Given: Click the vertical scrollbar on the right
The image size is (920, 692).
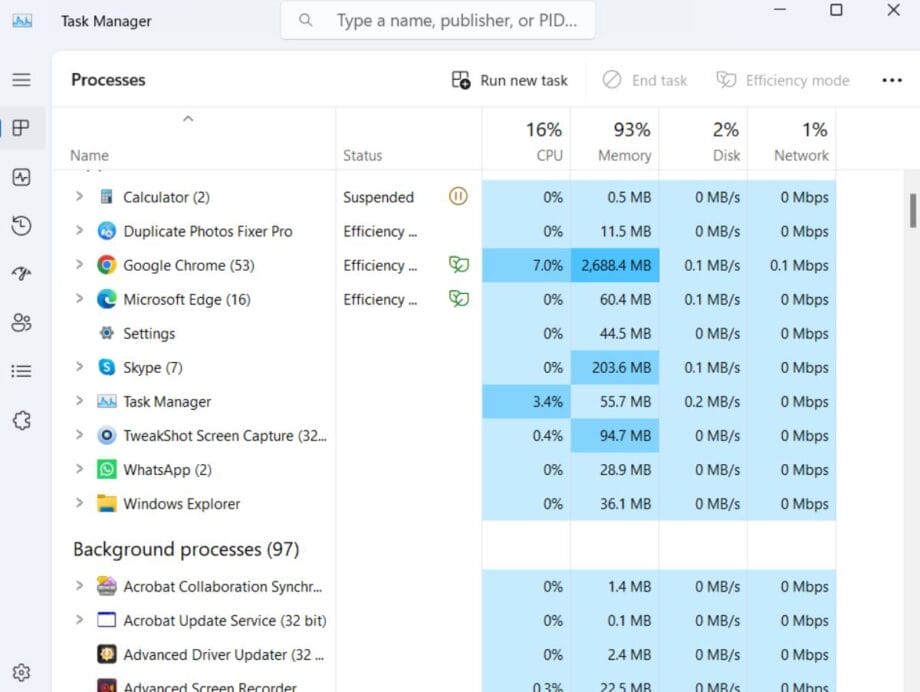Looking at the screenshot, I should click(x=911, y=210).
